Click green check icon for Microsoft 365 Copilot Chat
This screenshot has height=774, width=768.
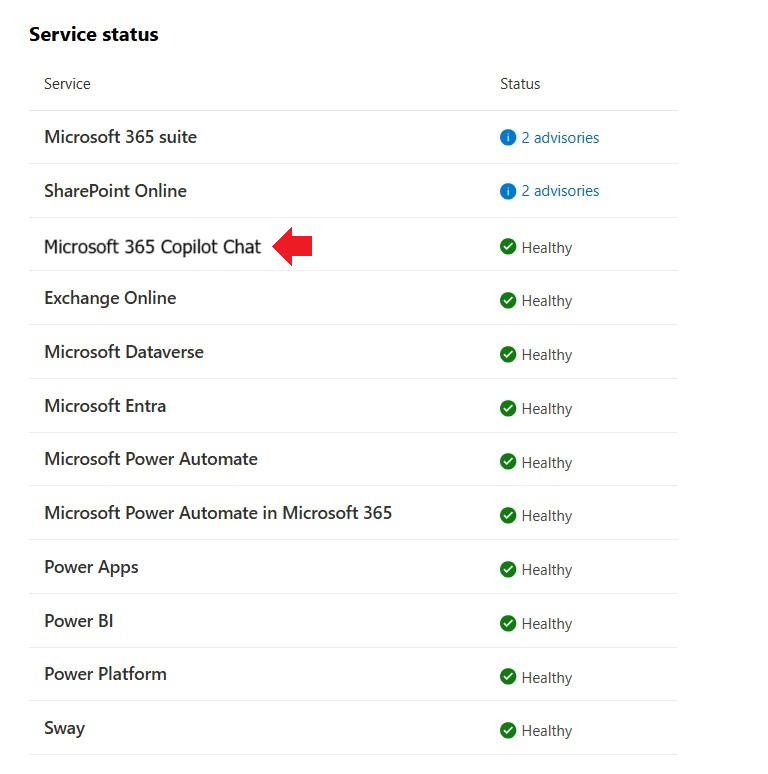pyautogui.click(x=507, y=246)
